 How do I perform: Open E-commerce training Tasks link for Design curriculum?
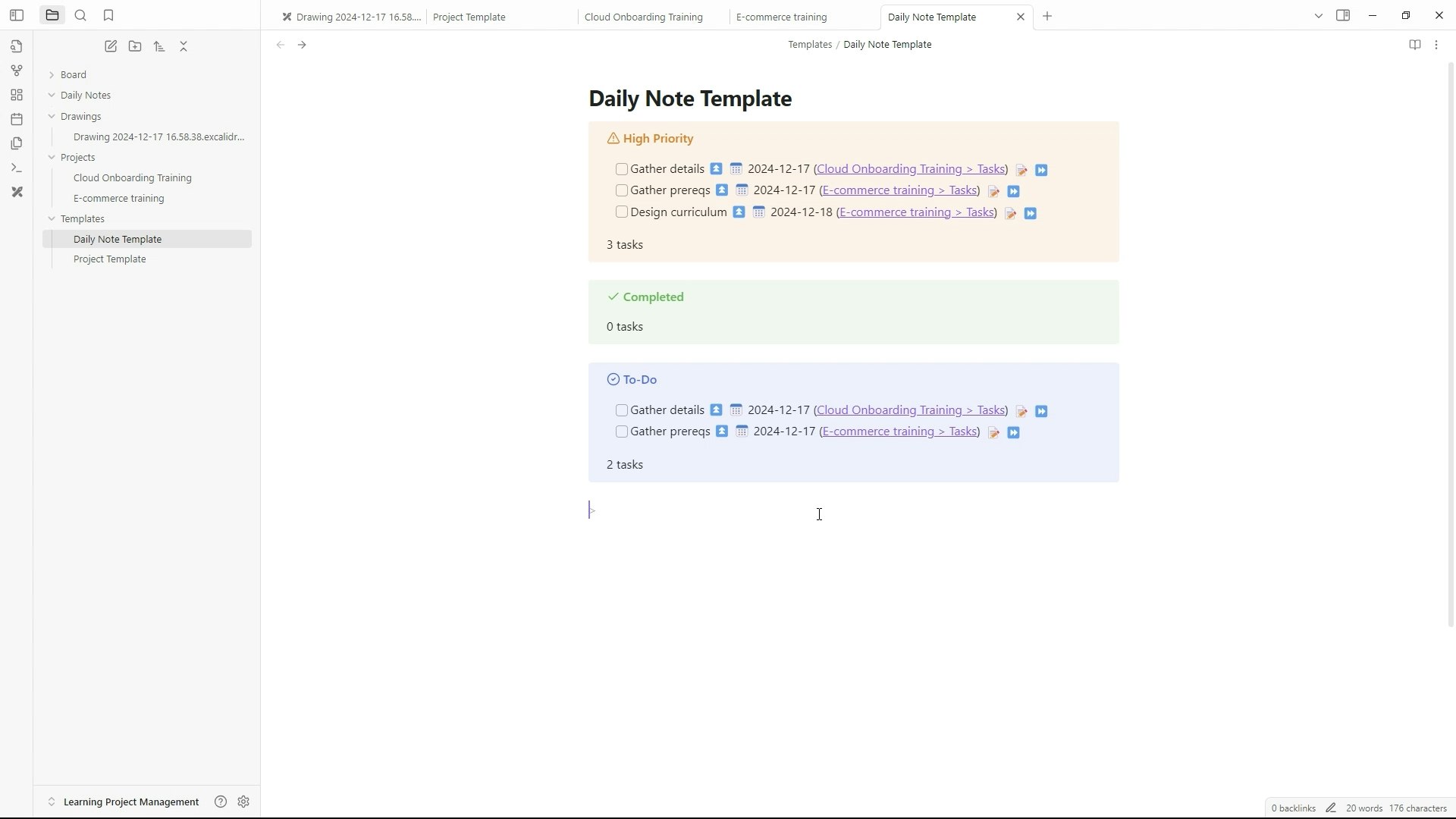pos(916,212)
